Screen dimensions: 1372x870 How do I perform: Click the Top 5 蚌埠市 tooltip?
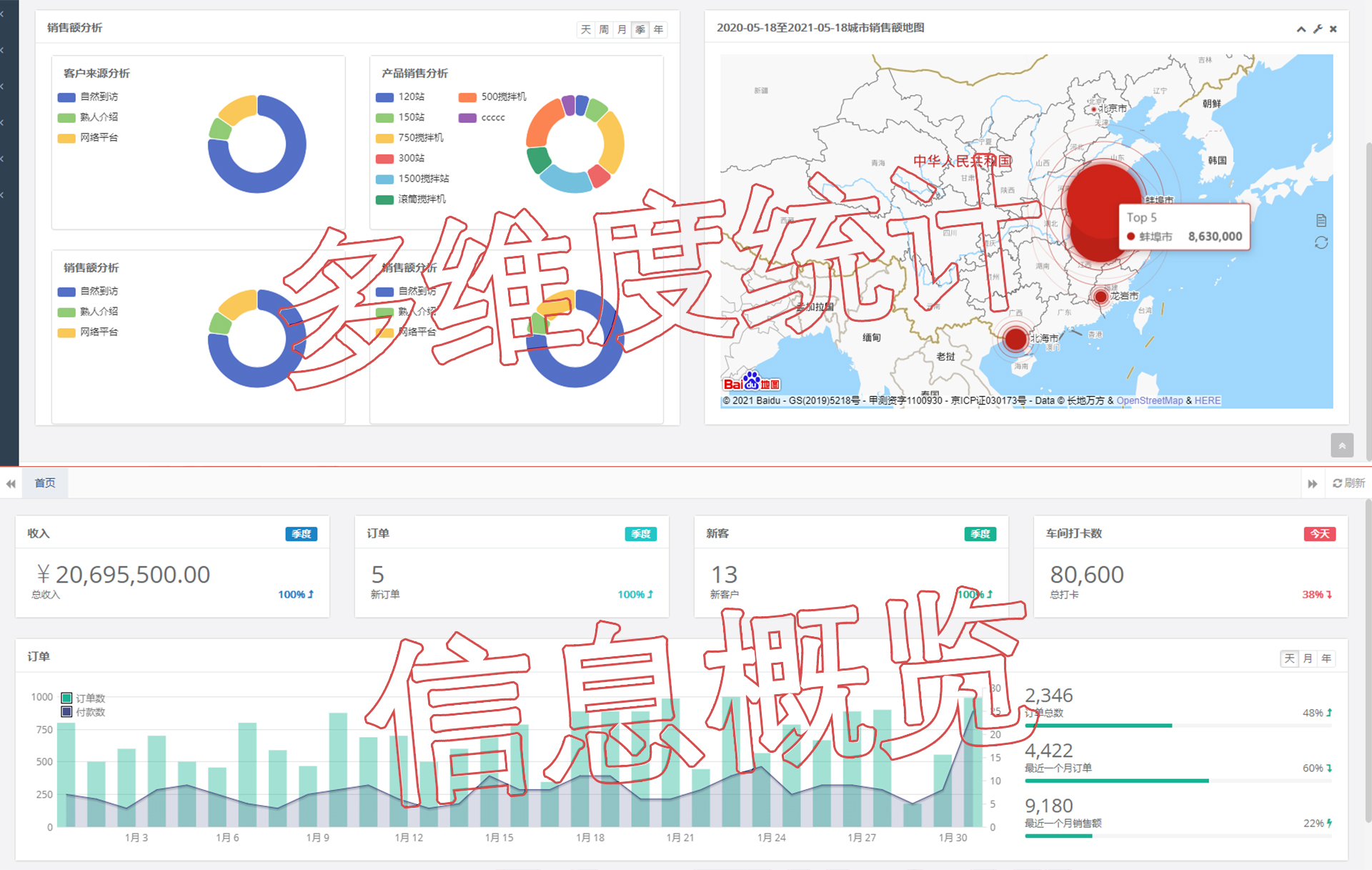1184,227
